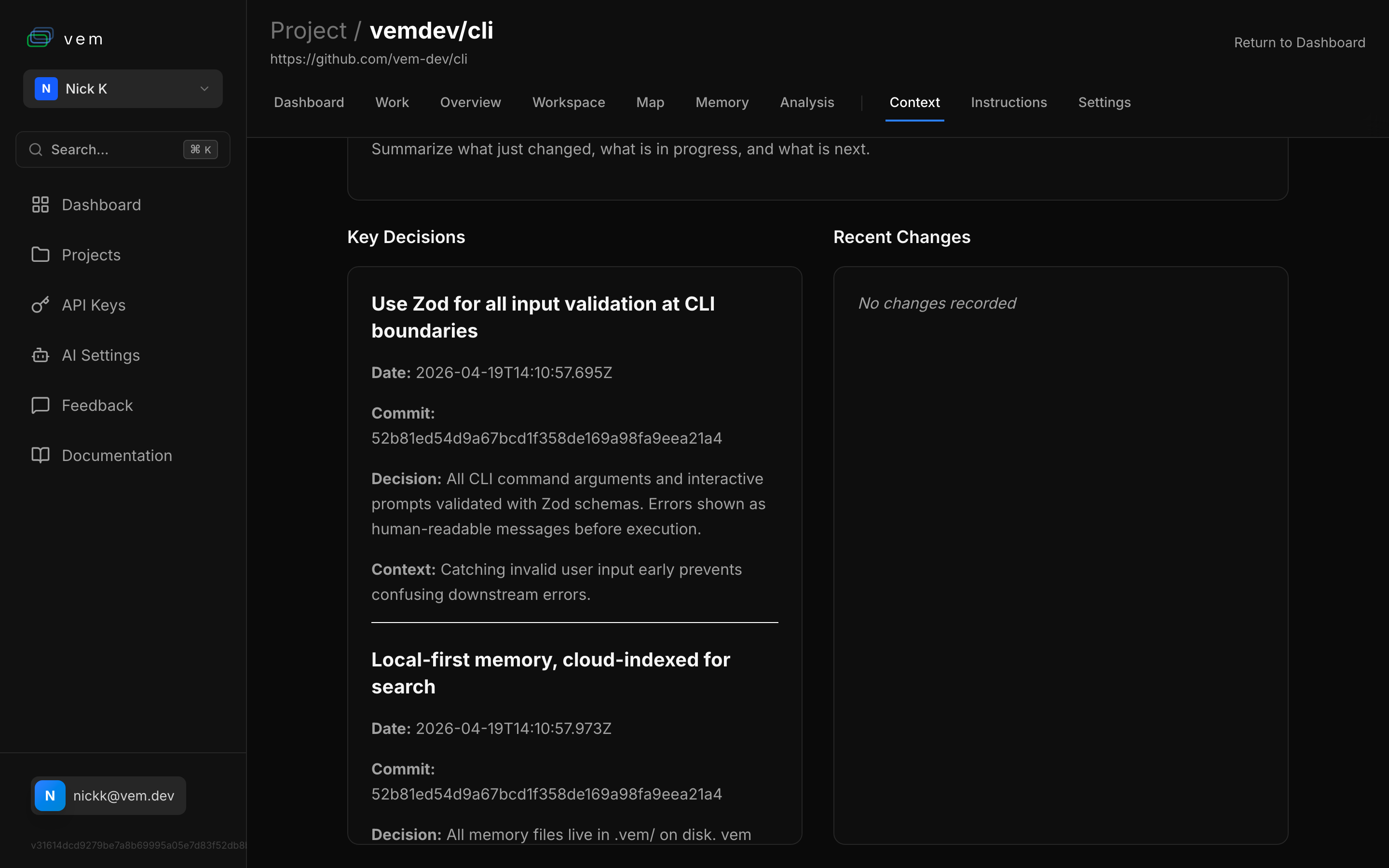Open the nickk@vem.dev account menu

(x=109, y=796)
